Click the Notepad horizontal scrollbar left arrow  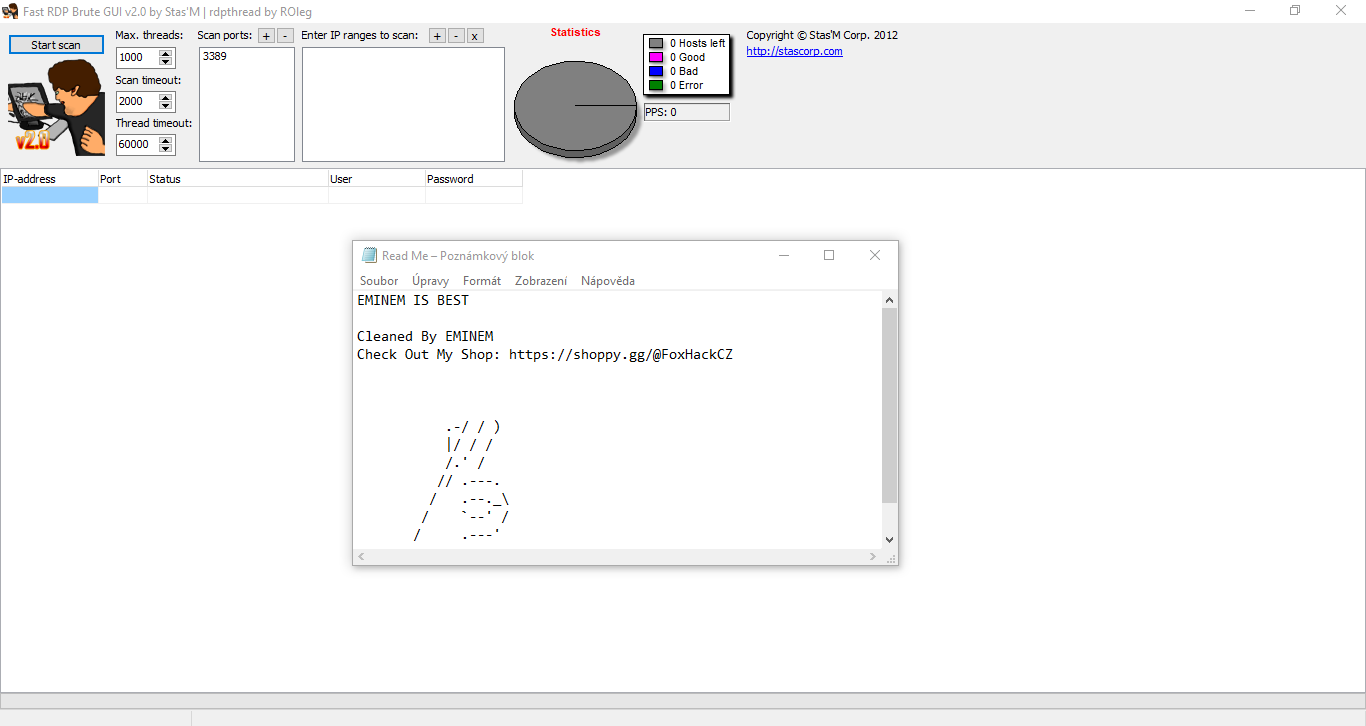361,556
